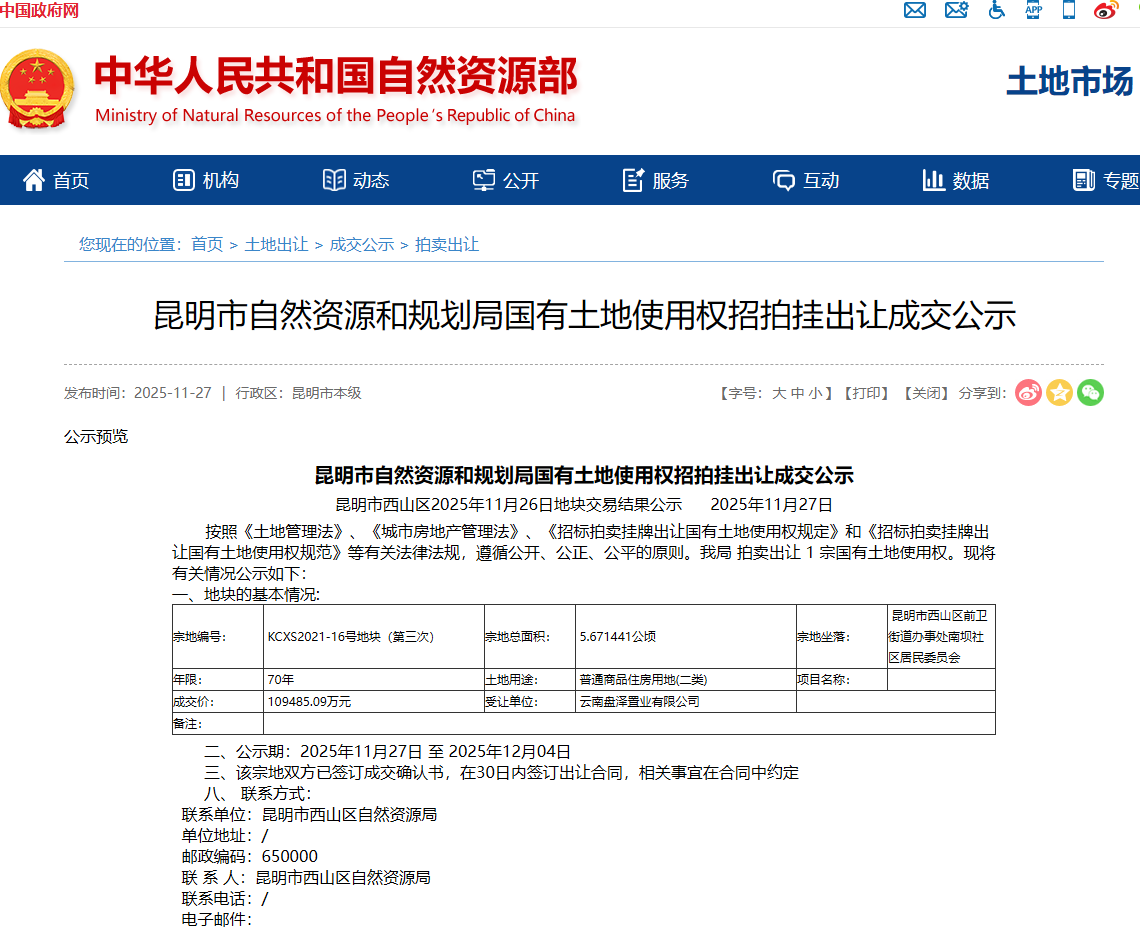Screen dimensions: 1140x930
Task: Open the 数据 navigation menu
Action: click(x=957, y=180)
